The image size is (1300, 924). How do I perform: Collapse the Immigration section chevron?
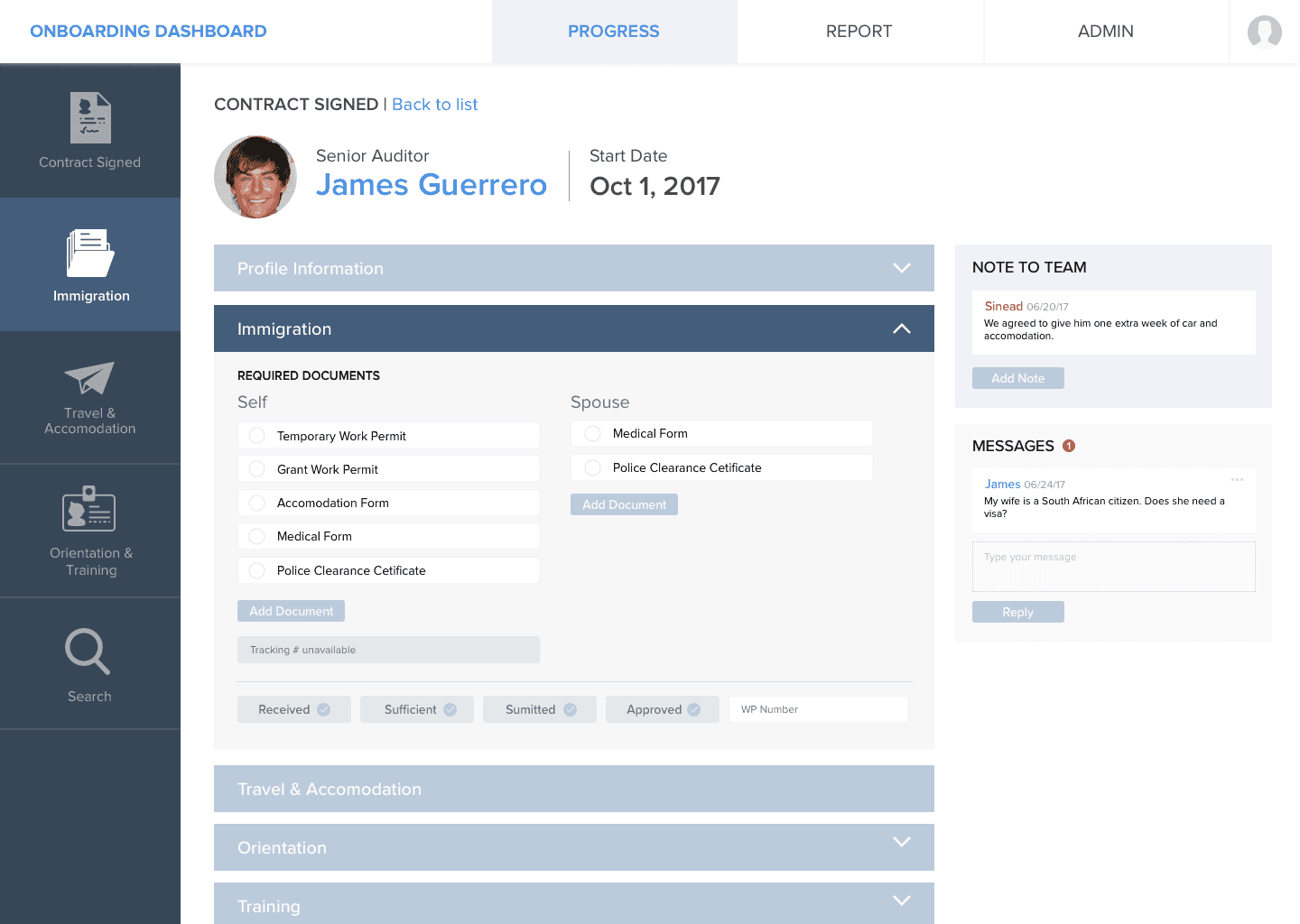click(x=901, y=328)
